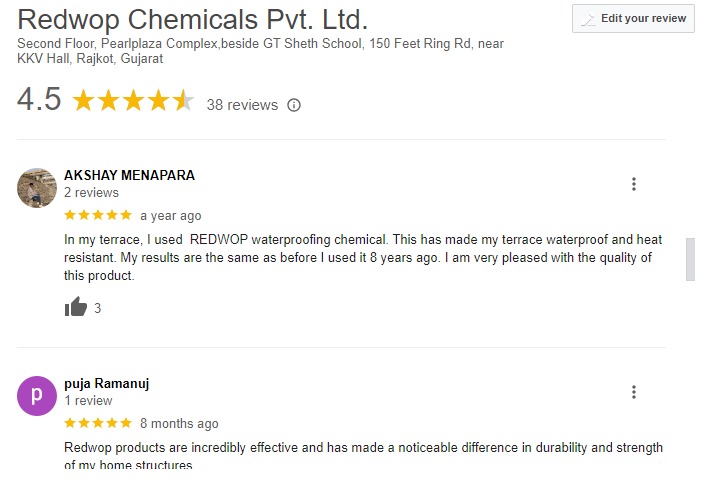Click Akshay Menapara's profile photo
The width and height of the screenshot is (713, 504).
37,187
